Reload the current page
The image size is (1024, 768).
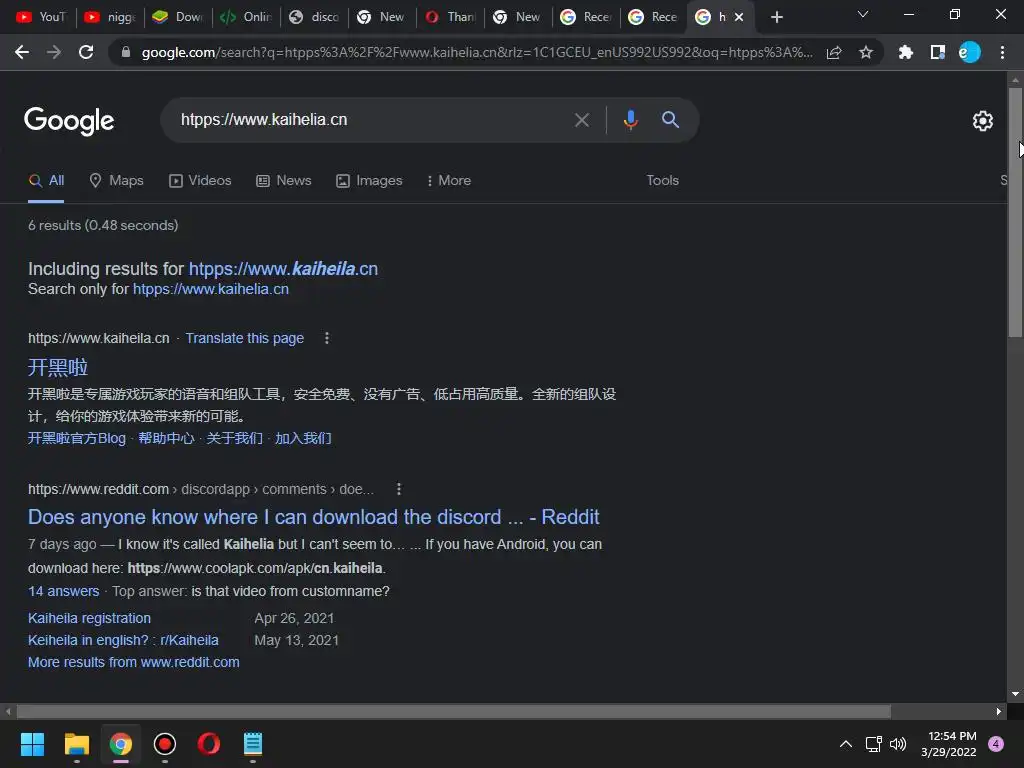tap(86, 52)
